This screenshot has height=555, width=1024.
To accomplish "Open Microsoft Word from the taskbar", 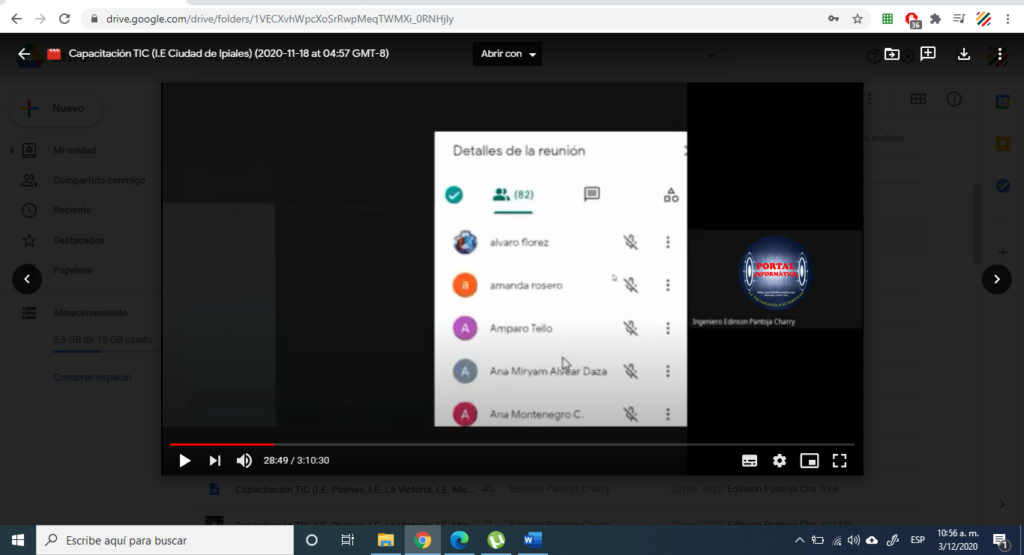I will pyautogui.click(x=532, y=540).
